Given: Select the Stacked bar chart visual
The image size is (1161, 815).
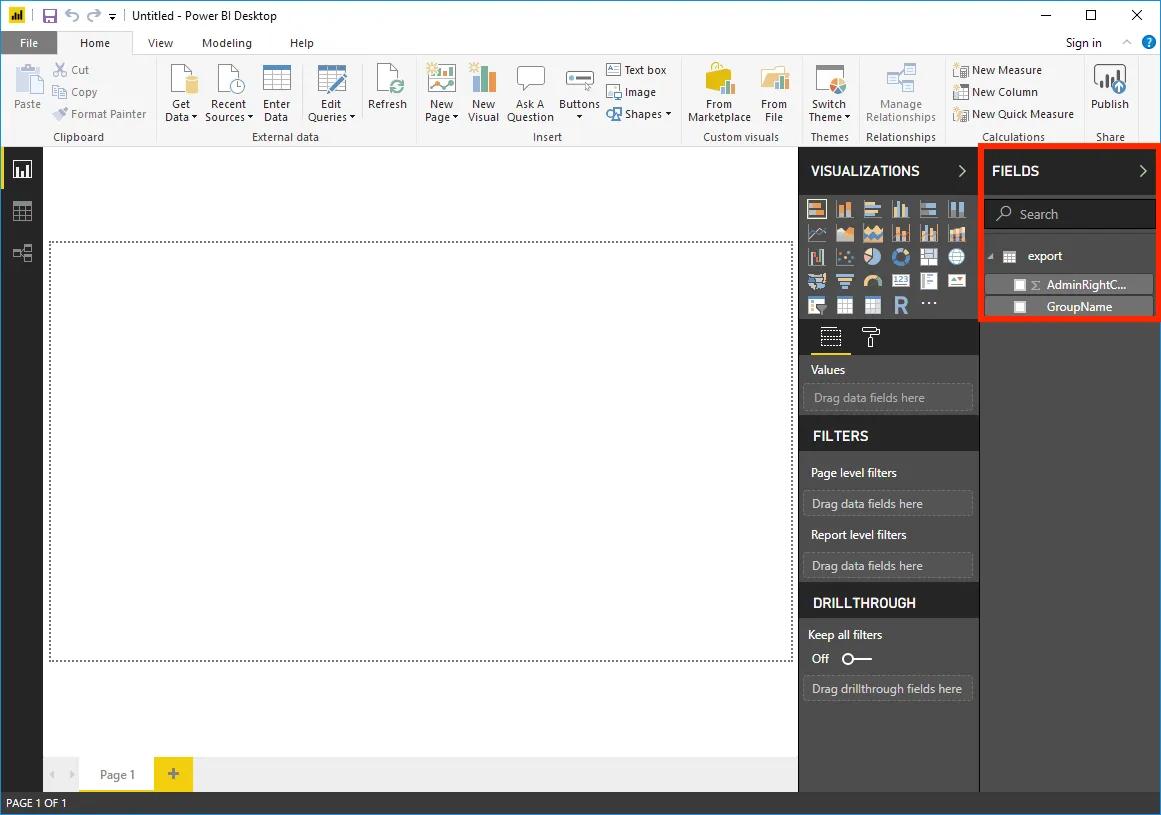Looking at the screenshot, I should pos(817,209).
